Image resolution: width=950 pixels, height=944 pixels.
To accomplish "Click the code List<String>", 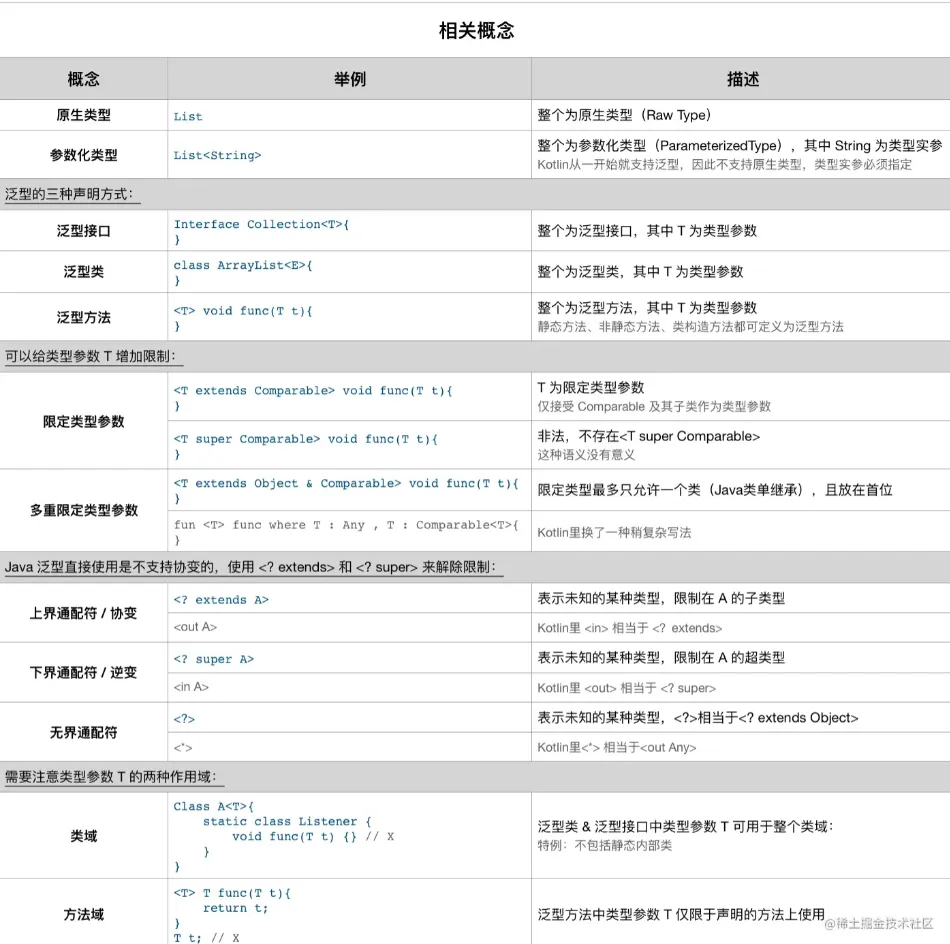I will tap(218, 155).
